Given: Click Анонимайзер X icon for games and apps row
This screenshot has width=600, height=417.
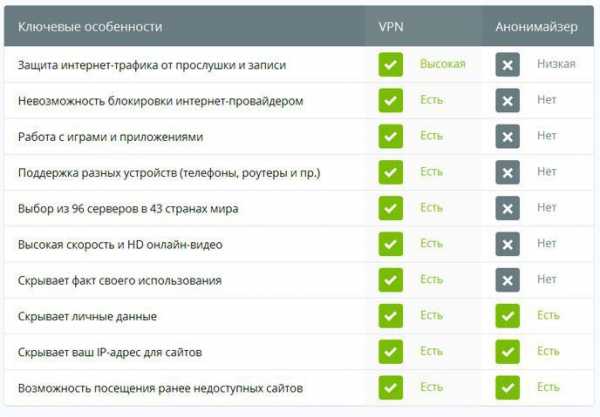Looking at the screenshot, I should coord(507,137).
